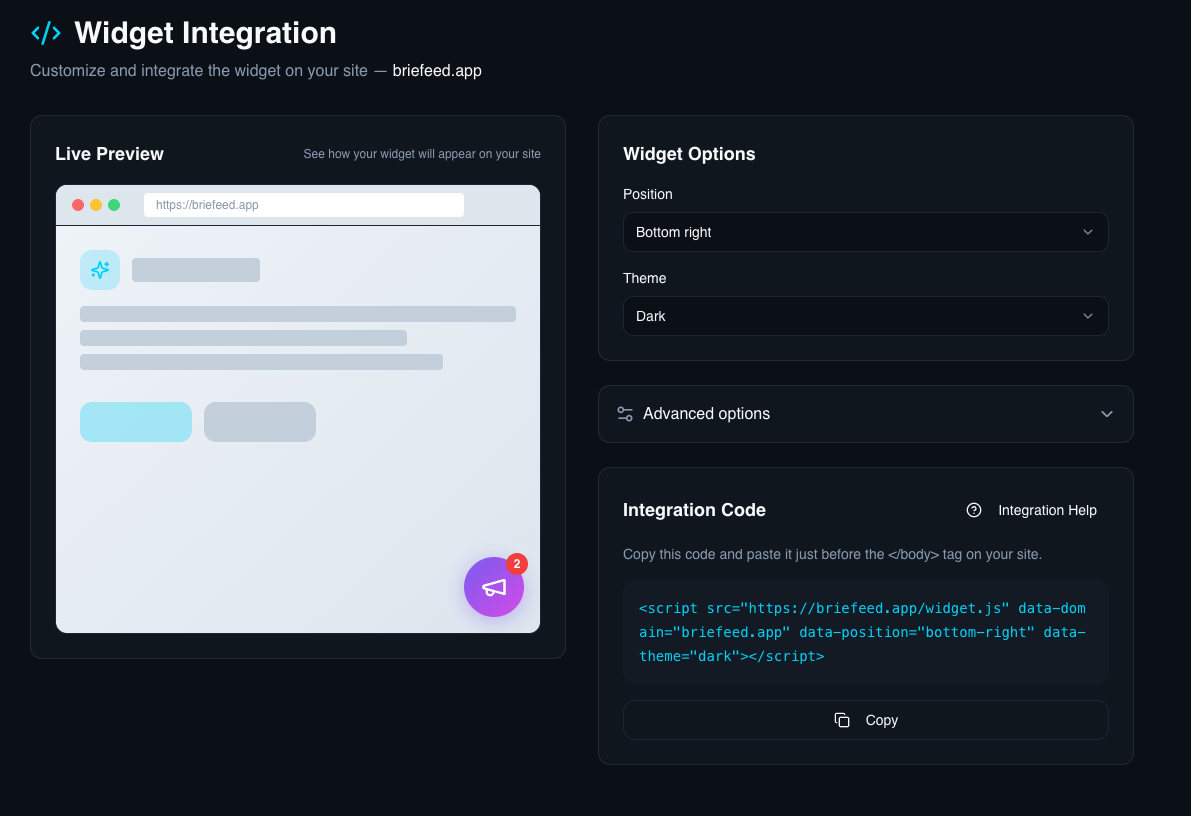Click the chevron on Advanced options row
The image size is (1191, 816).
click(1107, 414)
